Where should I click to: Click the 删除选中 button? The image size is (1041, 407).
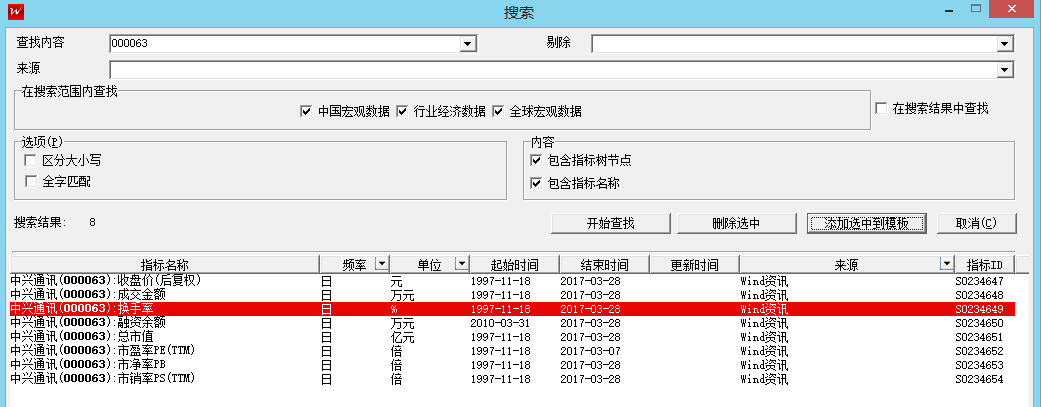pyautogui.click(x=736, y=223)
